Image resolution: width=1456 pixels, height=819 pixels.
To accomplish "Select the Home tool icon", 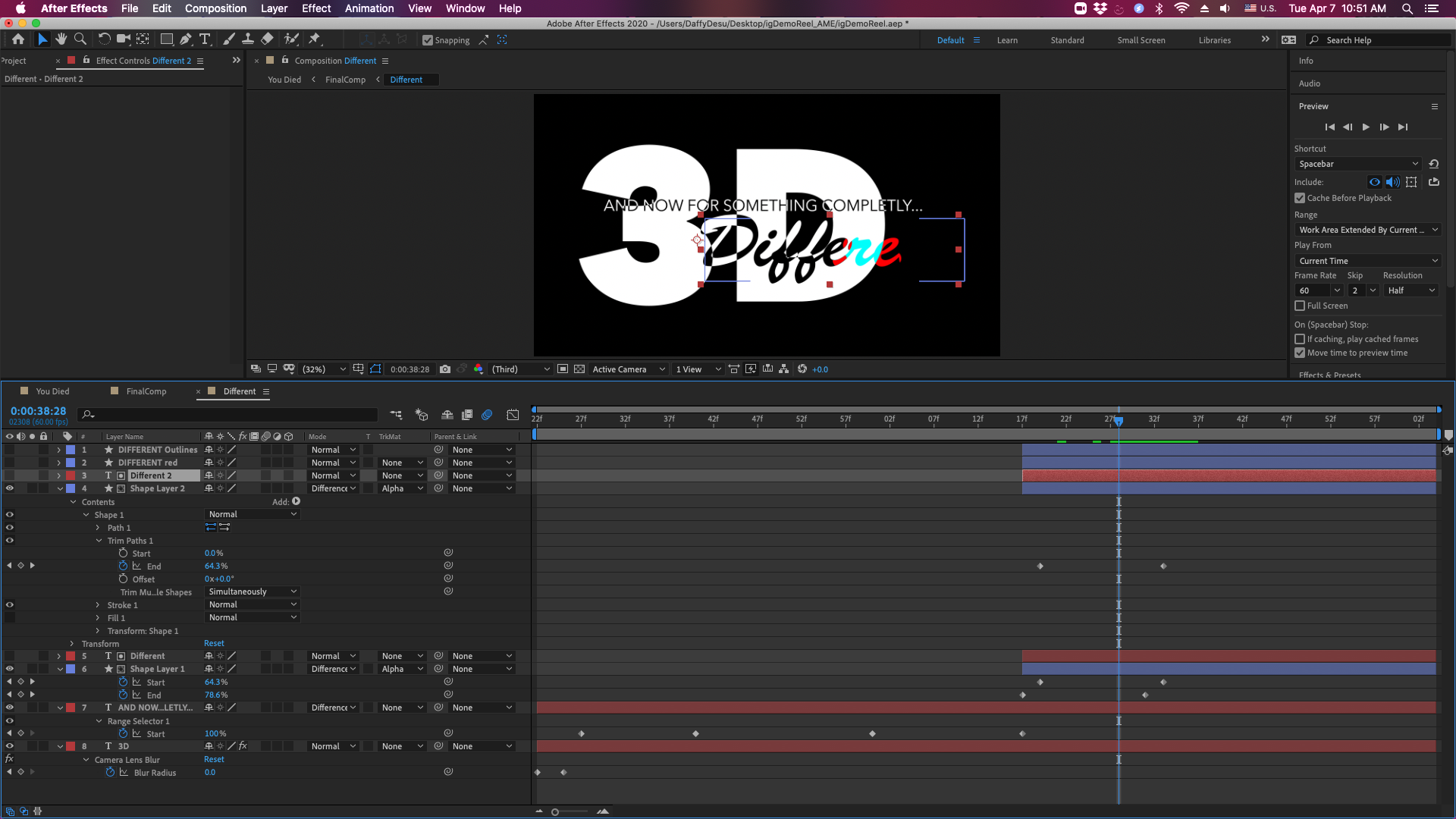I will click(x=18, y=39).
